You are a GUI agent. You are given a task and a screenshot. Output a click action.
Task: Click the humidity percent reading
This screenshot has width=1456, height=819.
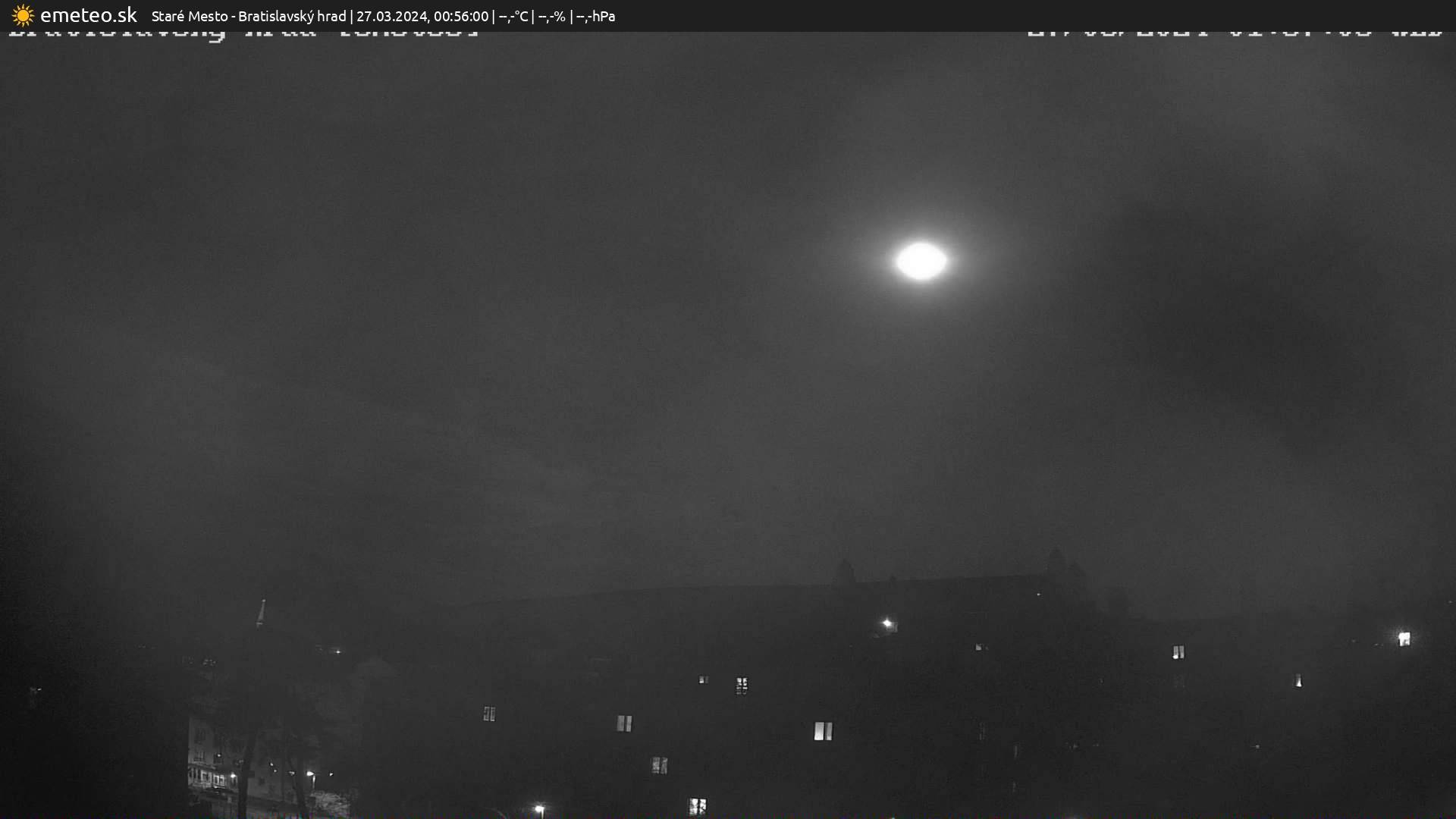[x=551, y=16]
